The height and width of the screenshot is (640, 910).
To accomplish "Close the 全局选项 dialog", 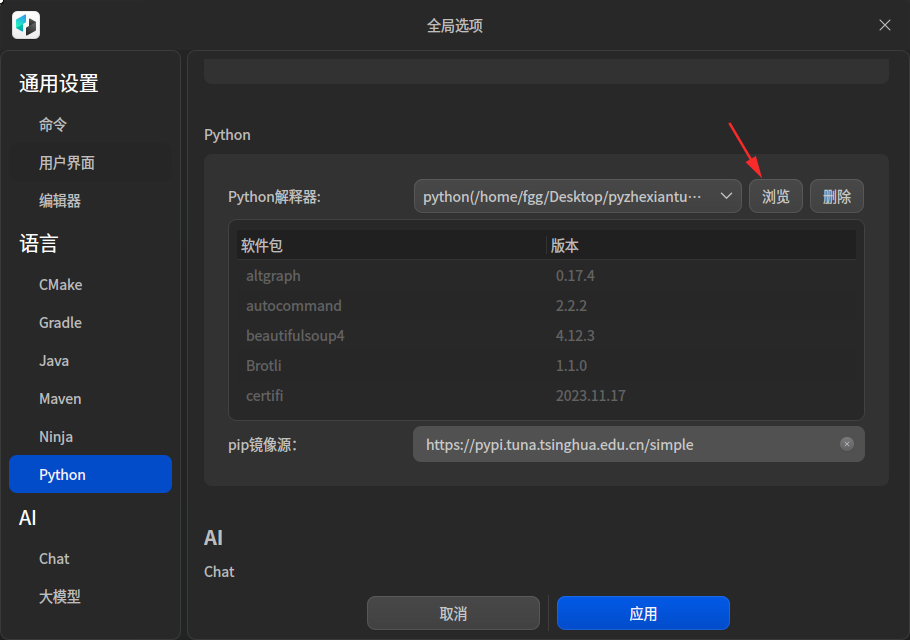I will tap(884, 25).
